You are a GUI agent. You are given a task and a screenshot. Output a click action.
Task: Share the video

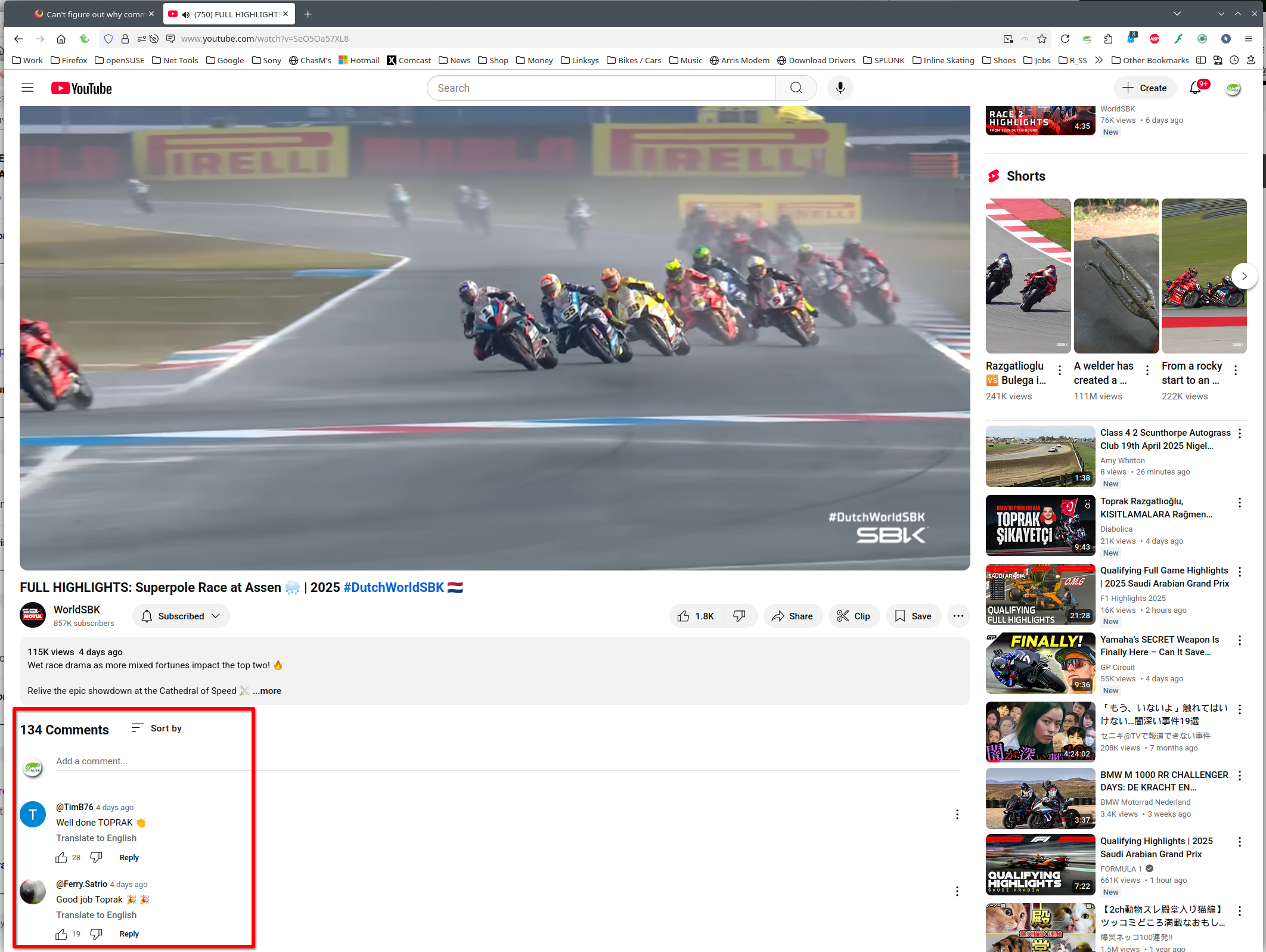[793, 616]
